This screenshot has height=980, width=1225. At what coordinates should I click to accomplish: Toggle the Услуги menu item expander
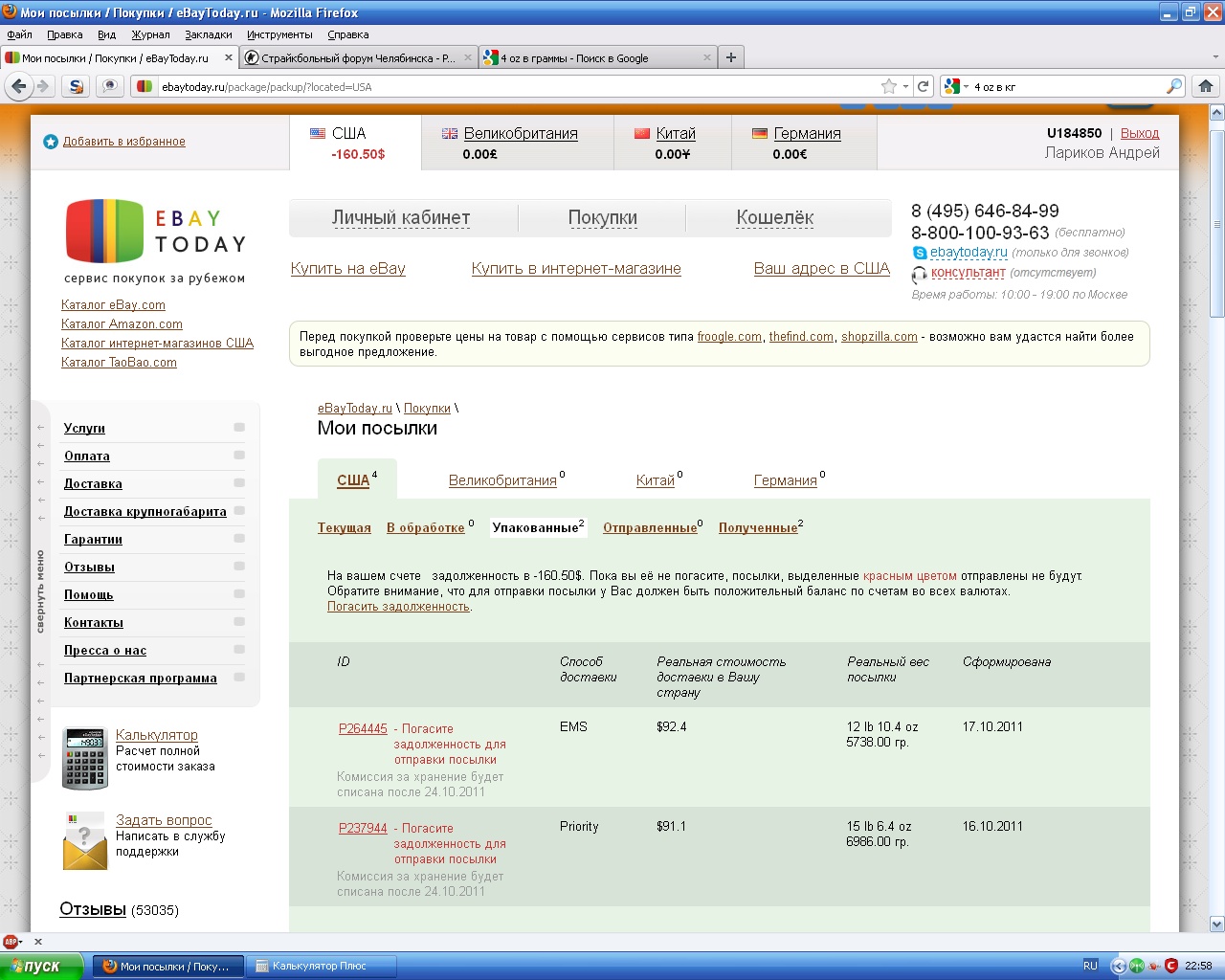[239, 428]
